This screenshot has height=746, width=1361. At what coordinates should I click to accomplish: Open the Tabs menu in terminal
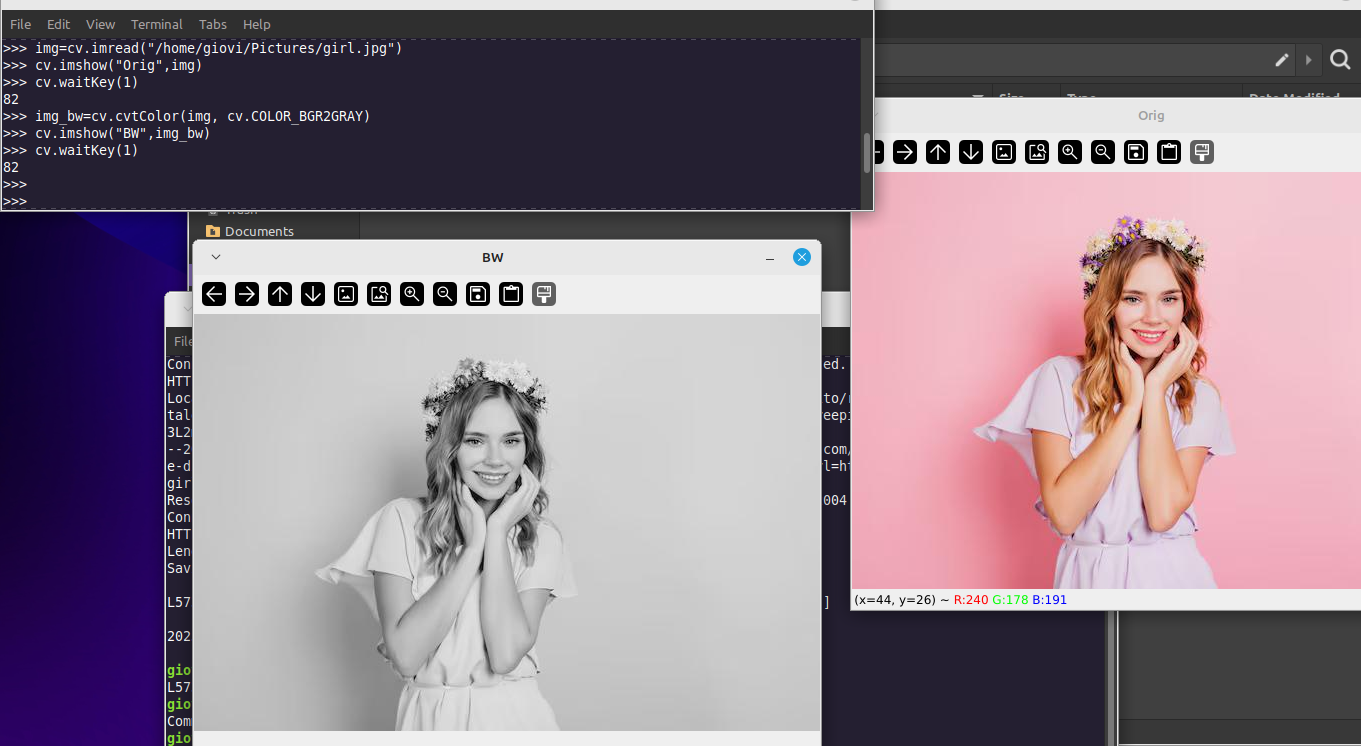(212, 24)
